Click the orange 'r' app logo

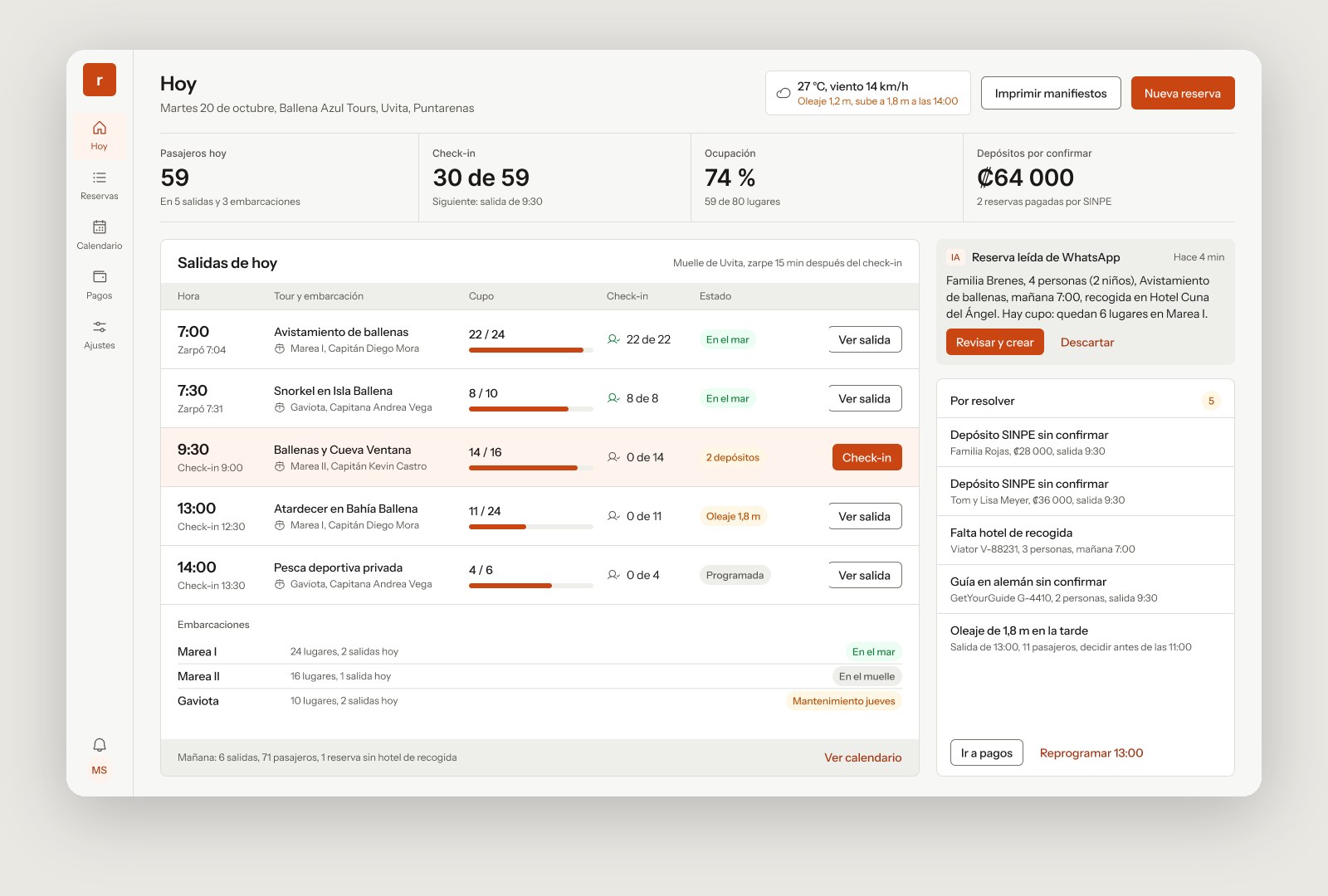[x=100, y=80]
